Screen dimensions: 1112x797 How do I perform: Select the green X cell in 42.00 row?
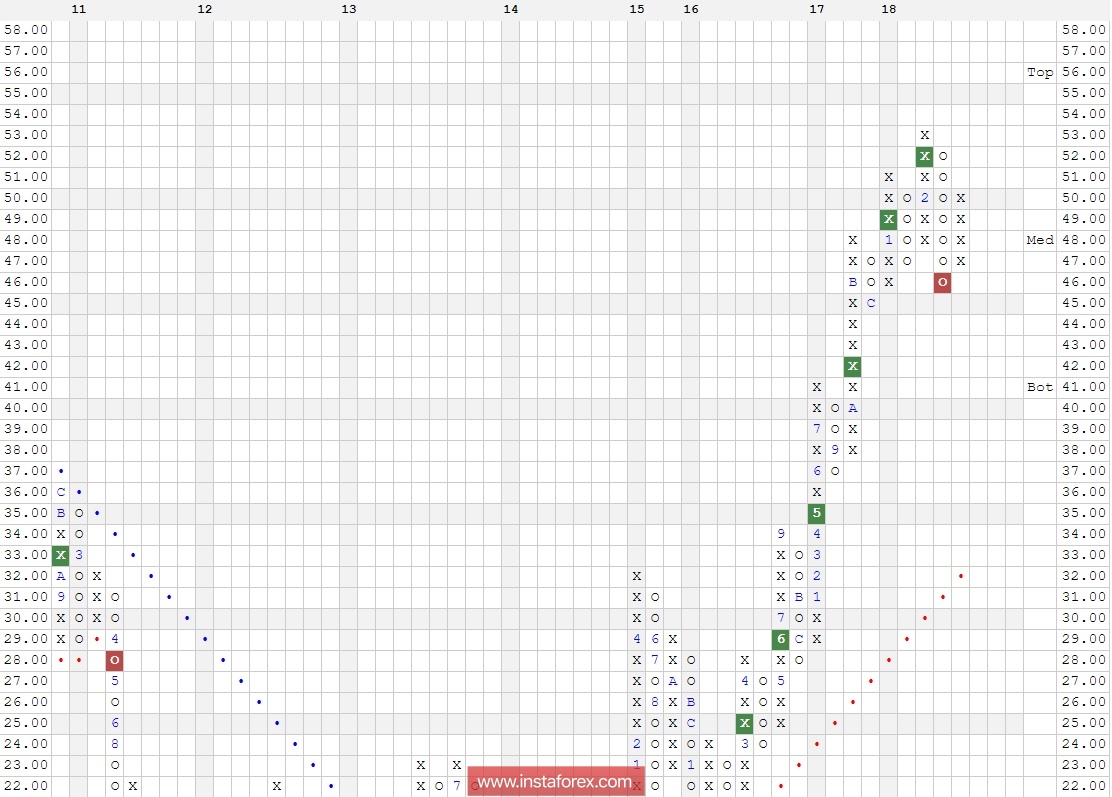(x=852, y=367)
